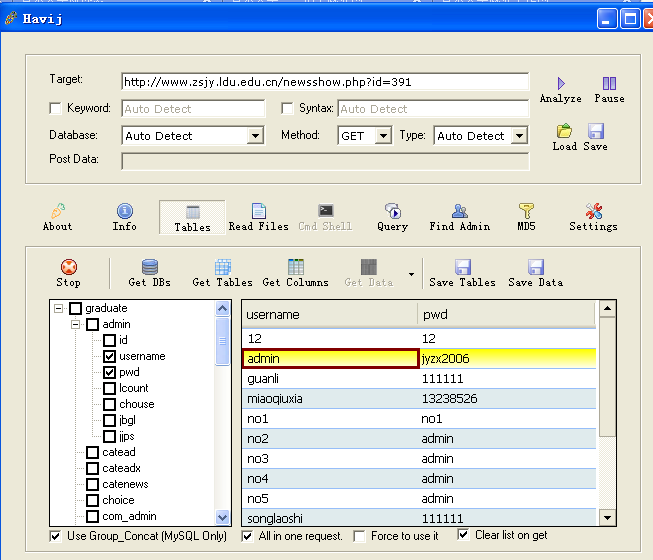This screenshot has width=653, height=560.
Task: Click the Get Tables icon
Action: [223, 267]
